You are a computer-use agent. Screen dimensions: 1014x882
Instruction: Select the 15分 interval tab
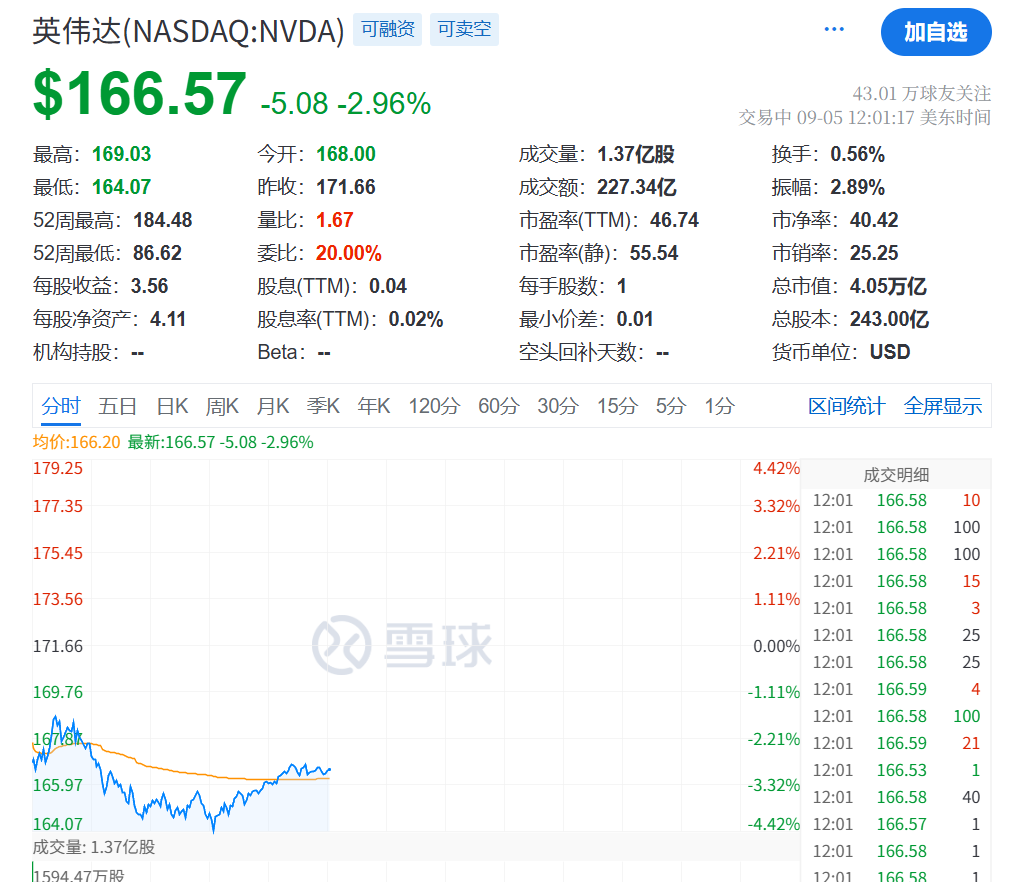click(x=617, y=406)
